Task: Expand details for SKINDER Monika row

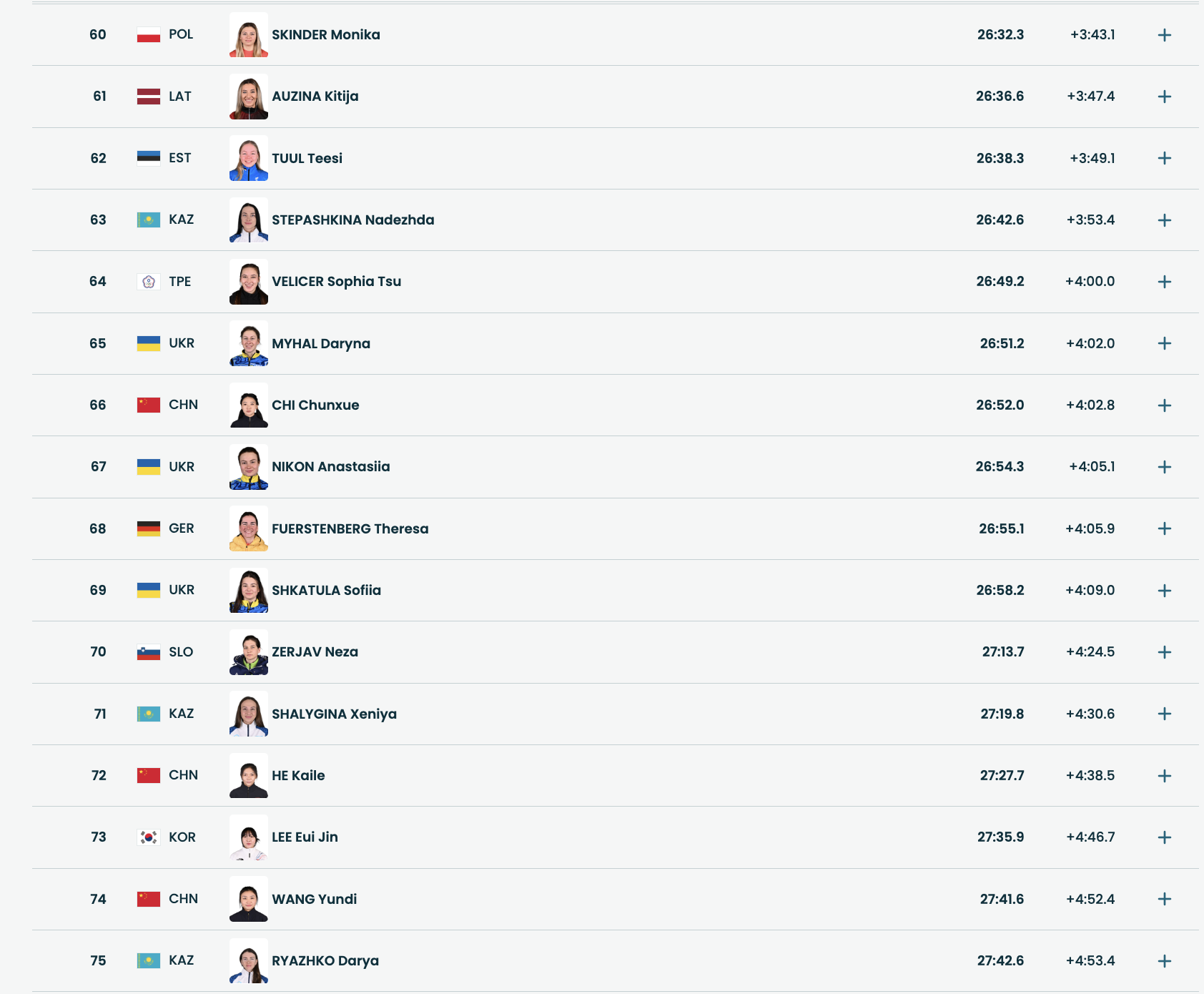Action: 1164,35
